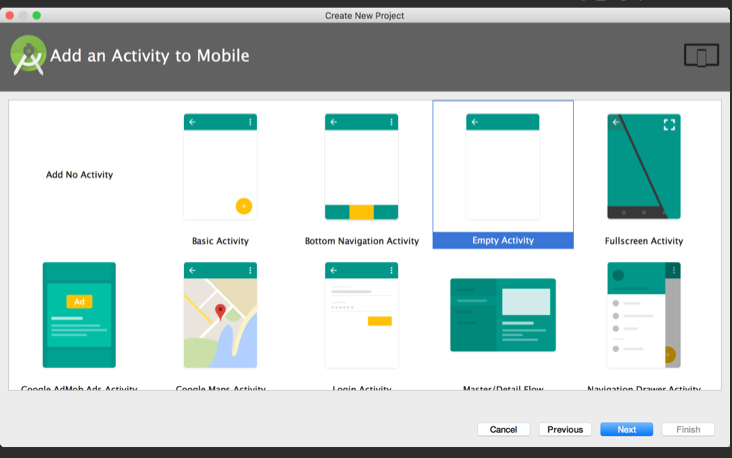Click the Bottom Navigation Activity label

pyautogui.click(x=362, y=241)
